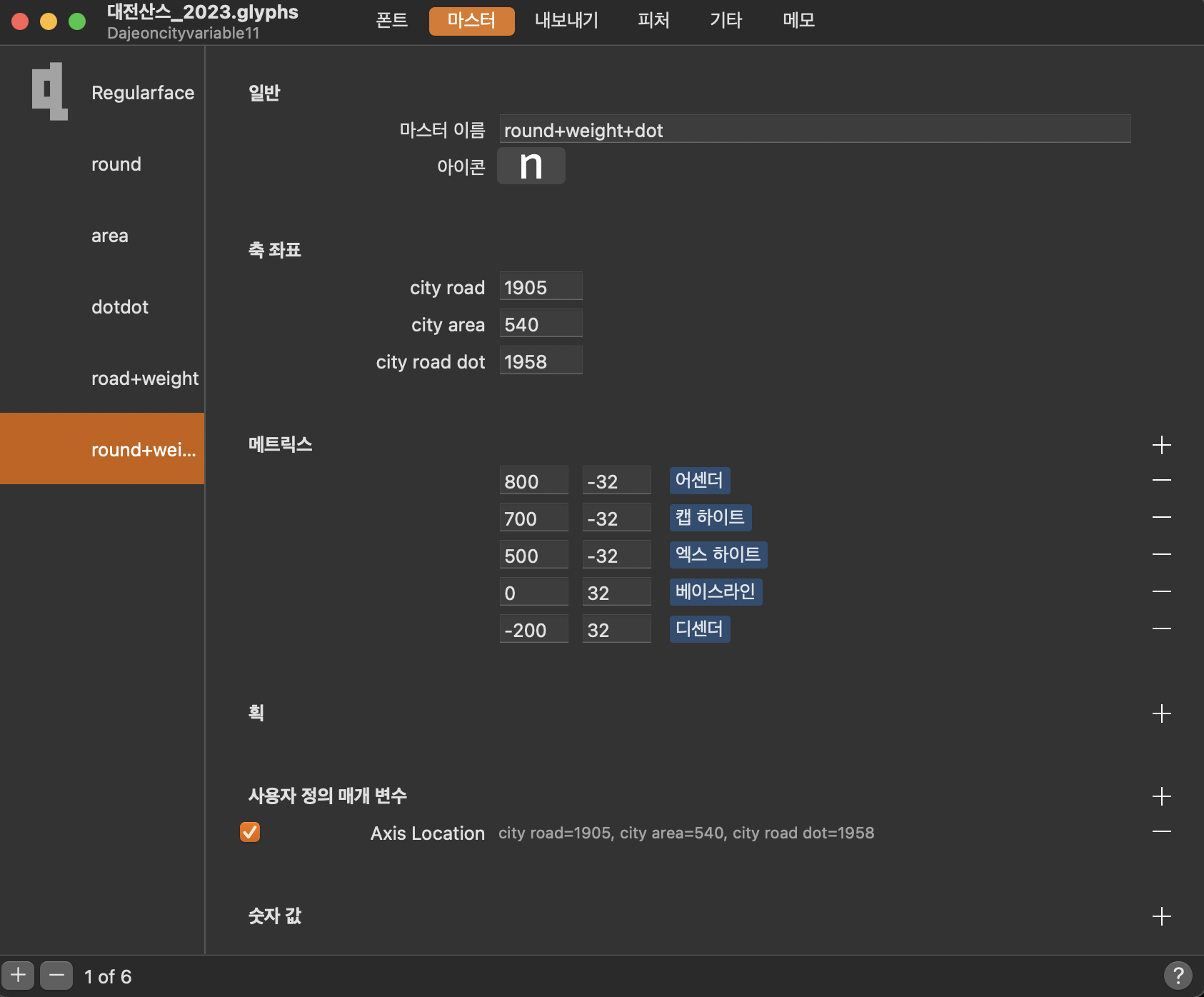1204x997 pixels.
Task: Add a new entry in the 획 section
Action: (x=1161, y=713)
